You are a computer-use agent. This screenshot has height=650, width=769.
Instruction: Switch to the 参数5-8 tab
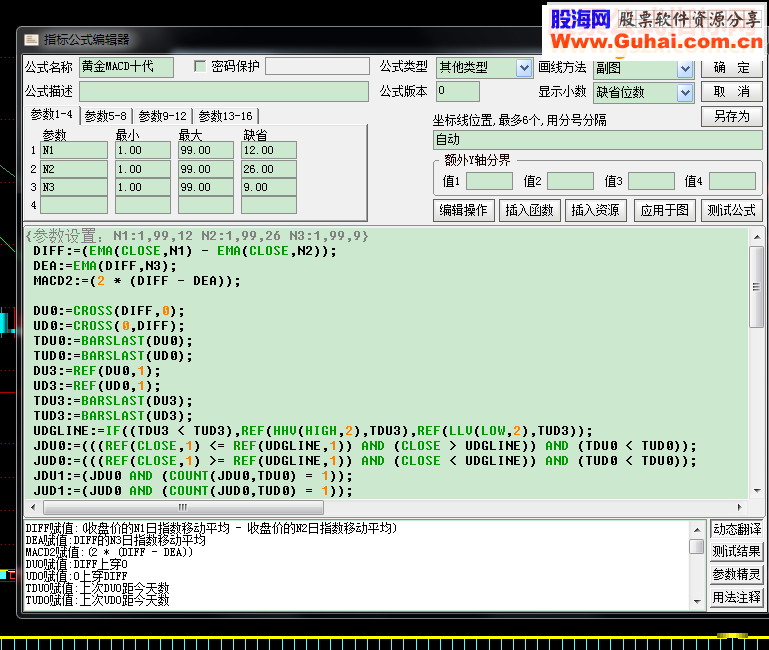coord(105,116)
